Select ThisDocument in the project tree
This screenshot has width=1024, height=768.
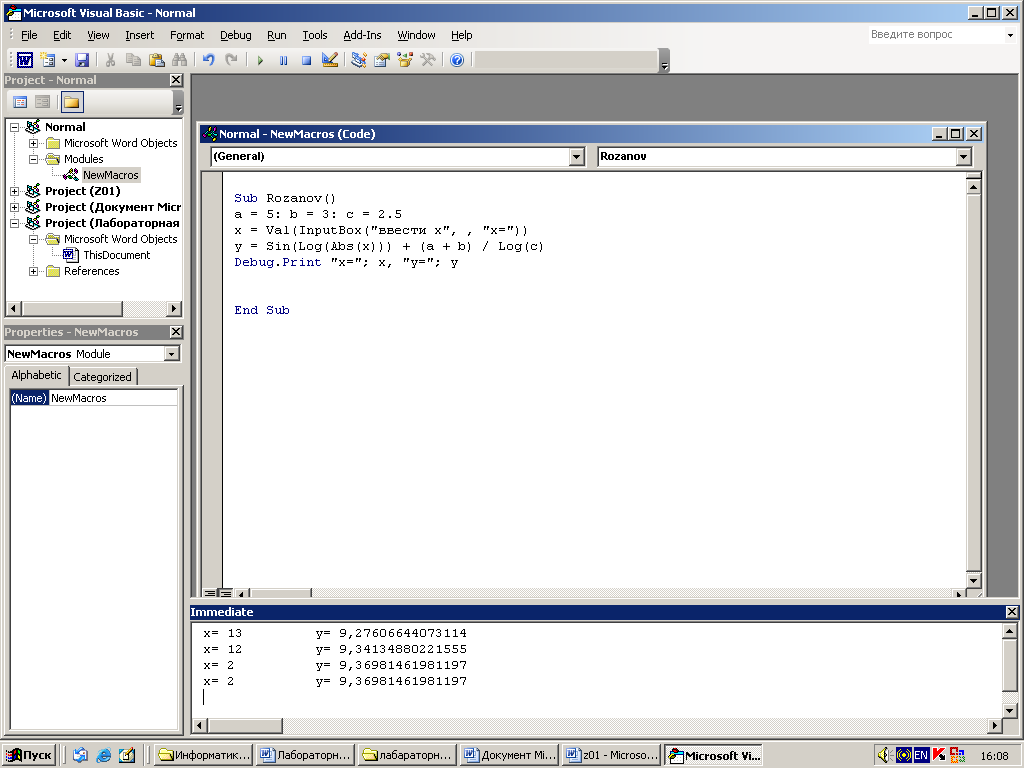click(x=116, y=255)
